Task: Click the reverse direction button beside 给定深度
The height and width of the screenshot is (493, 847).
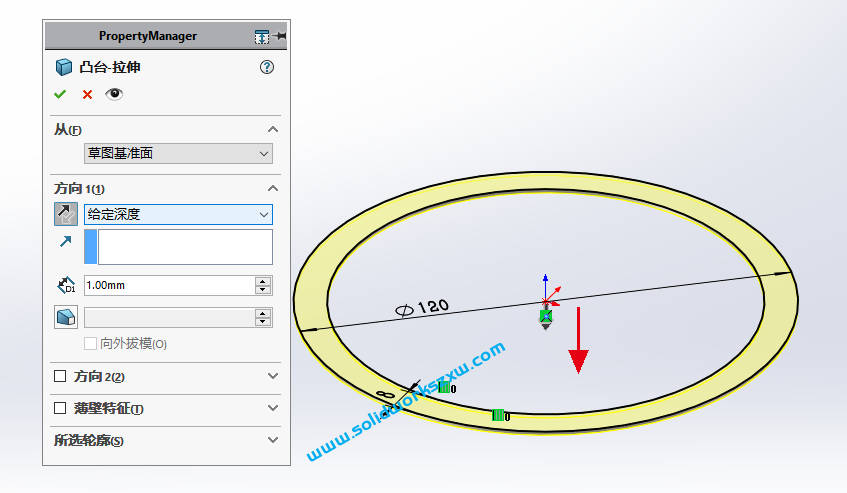Action: (x=65, y=214)
